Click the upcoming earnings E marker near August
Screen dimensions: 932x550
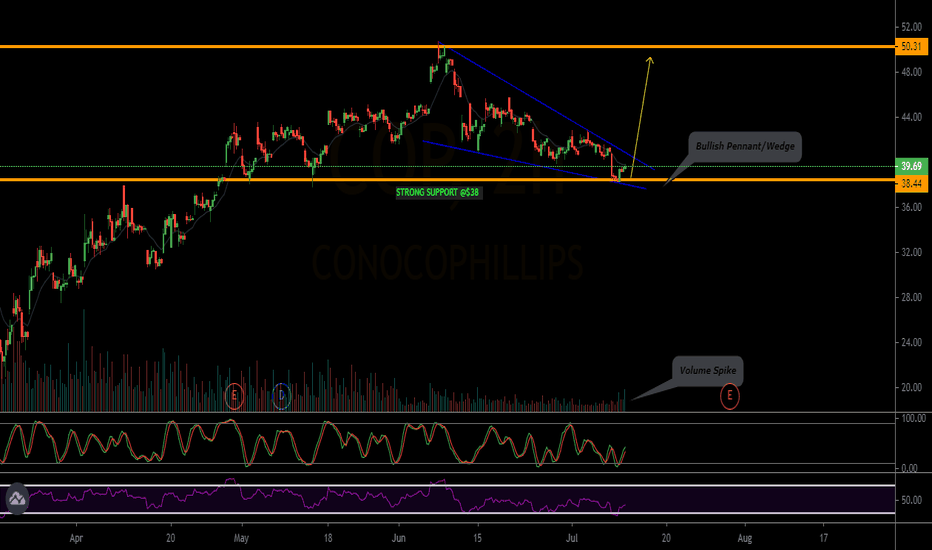point(729,396)
